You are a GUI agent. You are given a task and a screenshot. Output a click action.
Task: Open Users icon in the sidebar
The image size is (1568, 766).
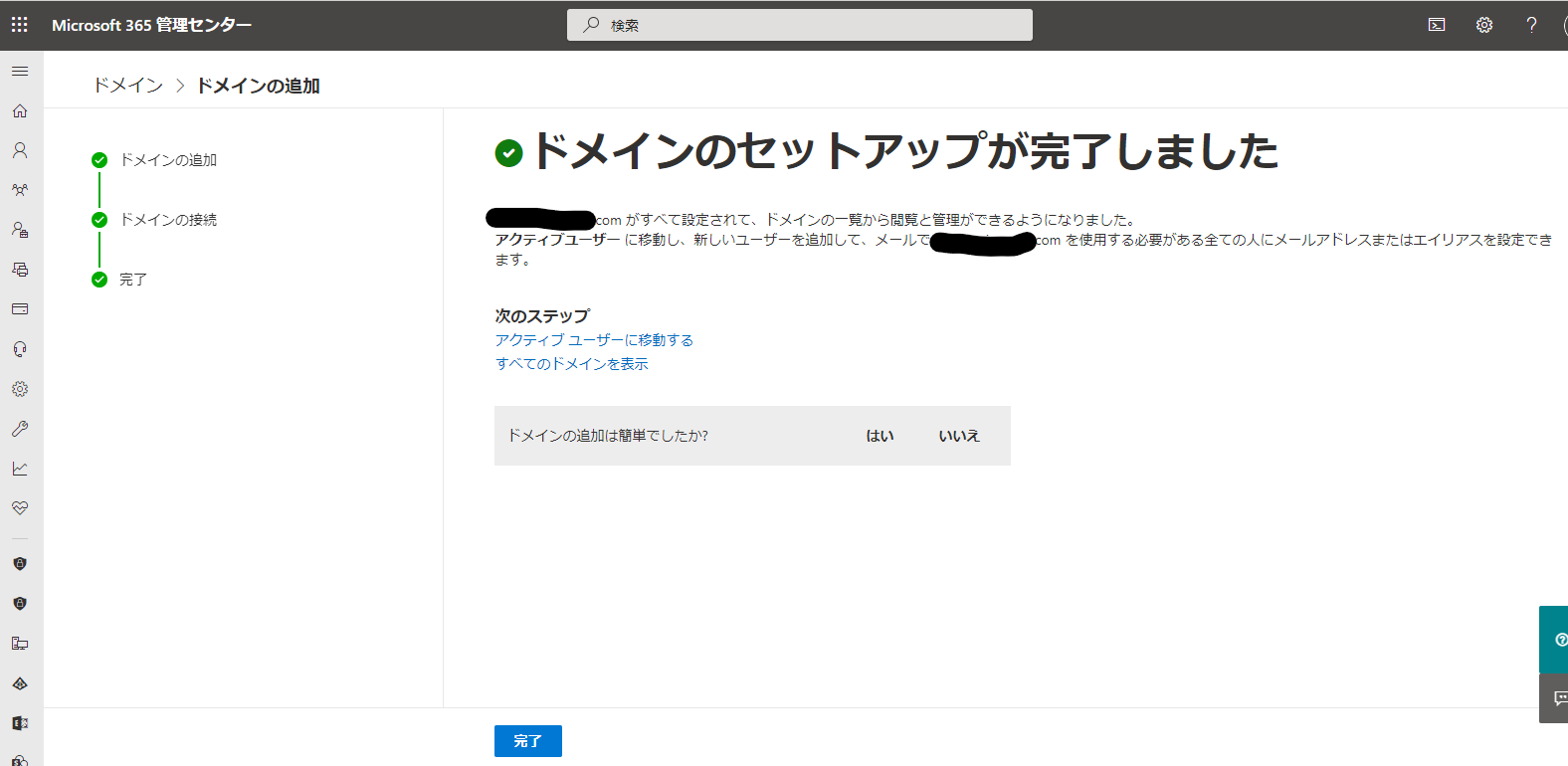(20, 150)
